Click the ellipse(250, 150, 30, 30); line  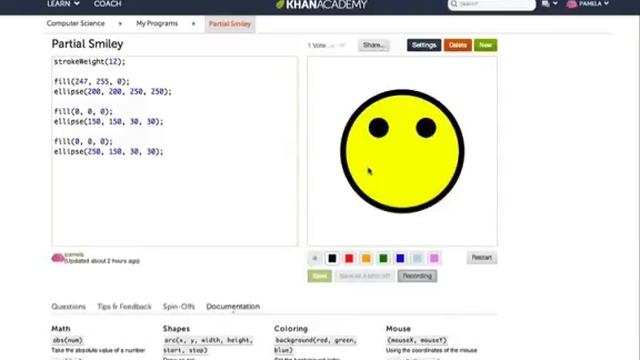(109, 151)
